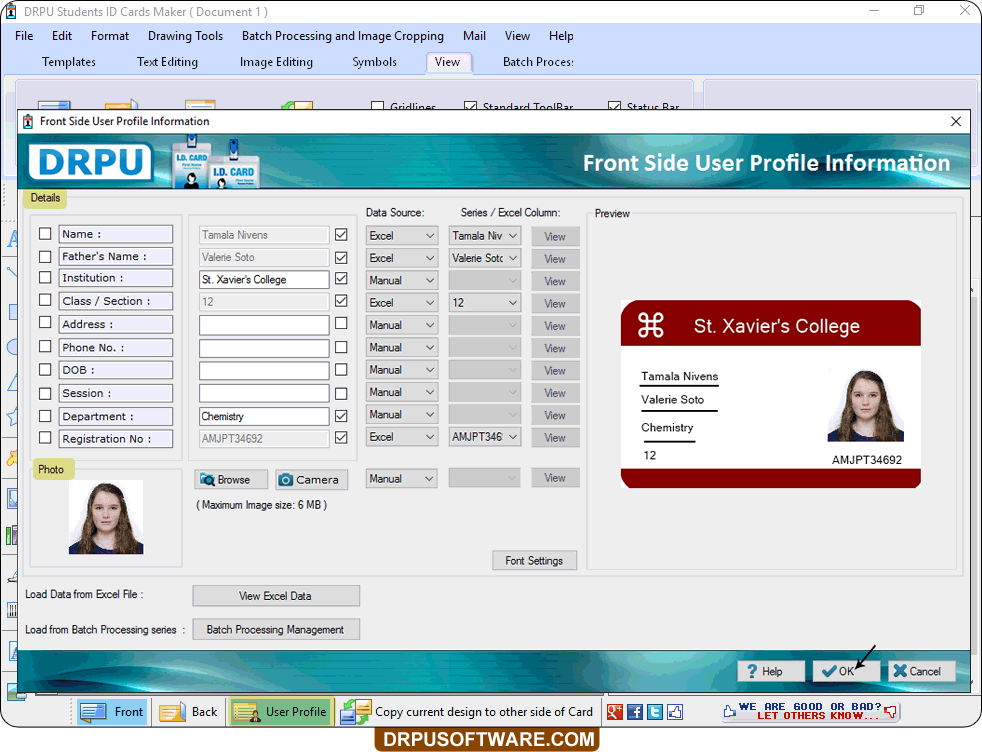This screenshot has width=982, height=752.
Task: Open the Drawing Tools menu
Action: [185, 36]
